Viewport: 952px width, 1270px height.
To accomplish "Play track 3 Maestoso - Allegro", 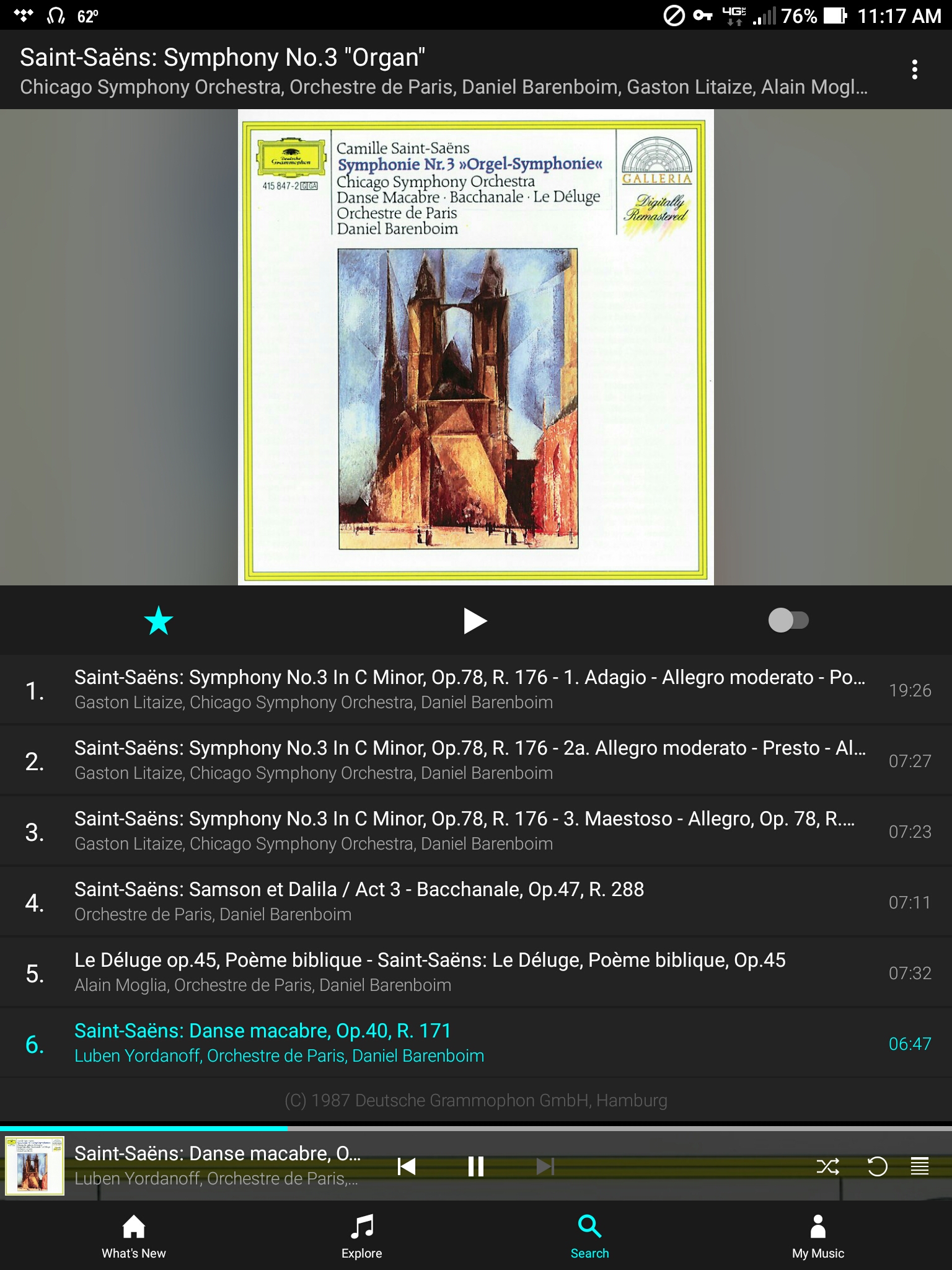I will [x=476, y=831].
